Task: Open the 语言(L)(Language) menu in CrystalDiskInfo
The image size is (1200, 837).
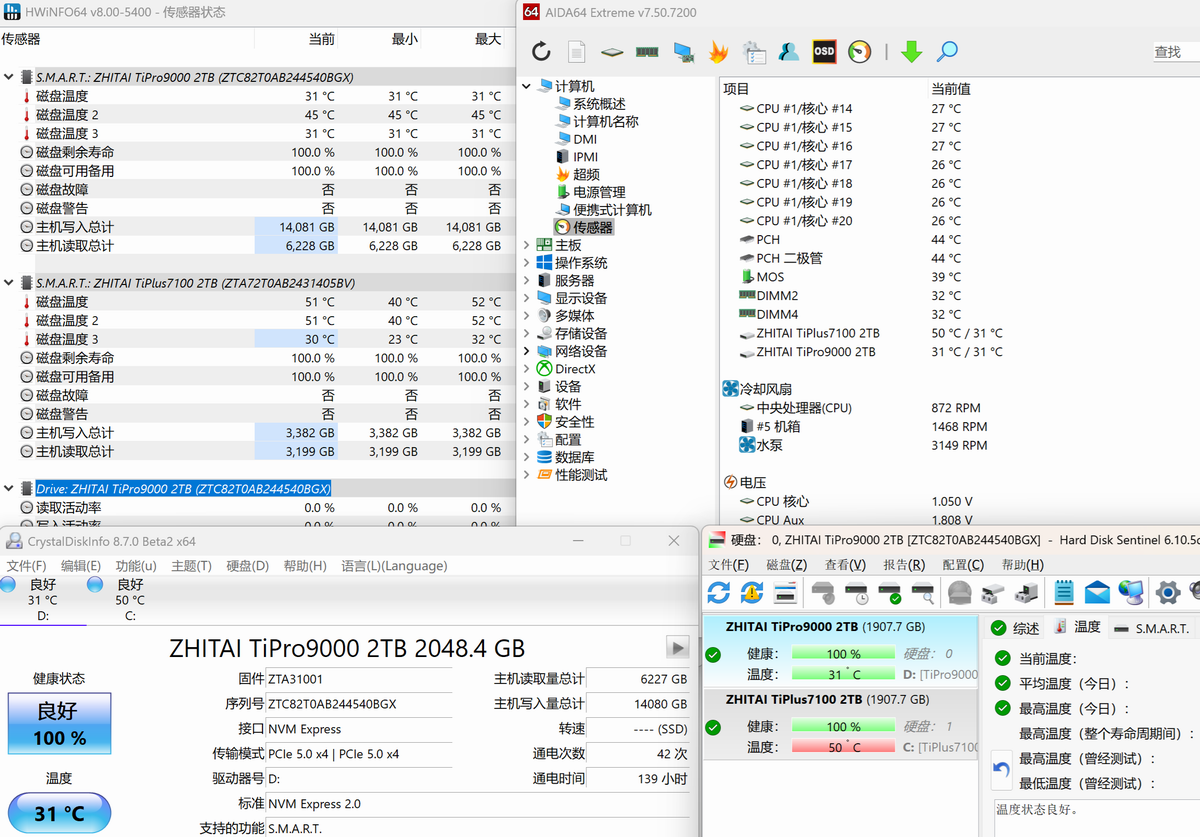Action: pyautogui.click(x=394, y=566)
